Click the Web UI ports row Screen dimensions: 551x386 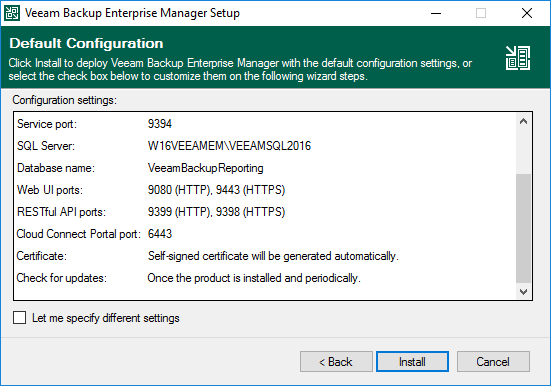151,190
